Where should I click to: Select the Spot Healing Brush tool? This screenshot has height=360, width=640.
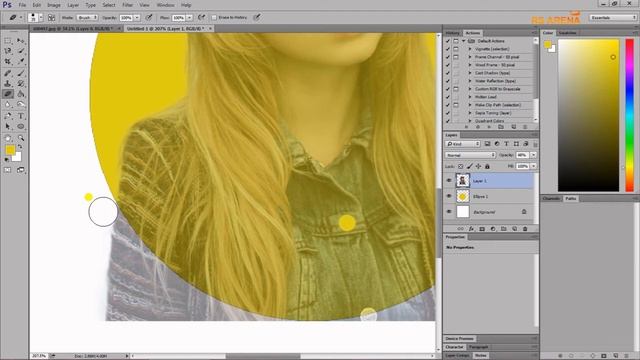pos(8,73)
